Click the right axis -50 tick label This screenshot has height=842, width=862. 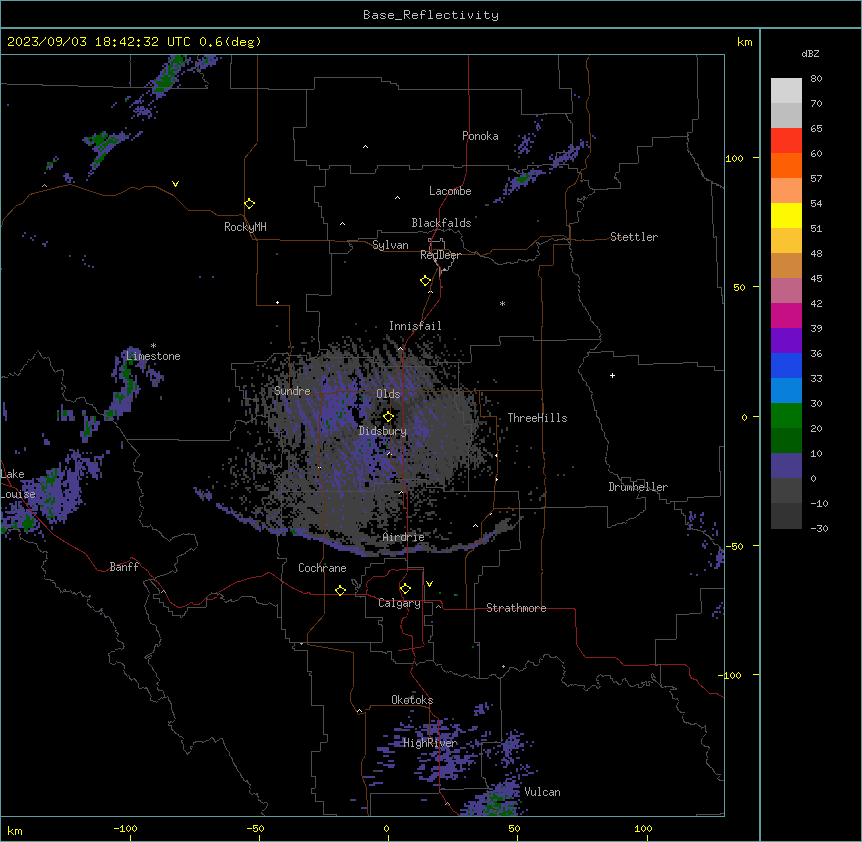734,546
